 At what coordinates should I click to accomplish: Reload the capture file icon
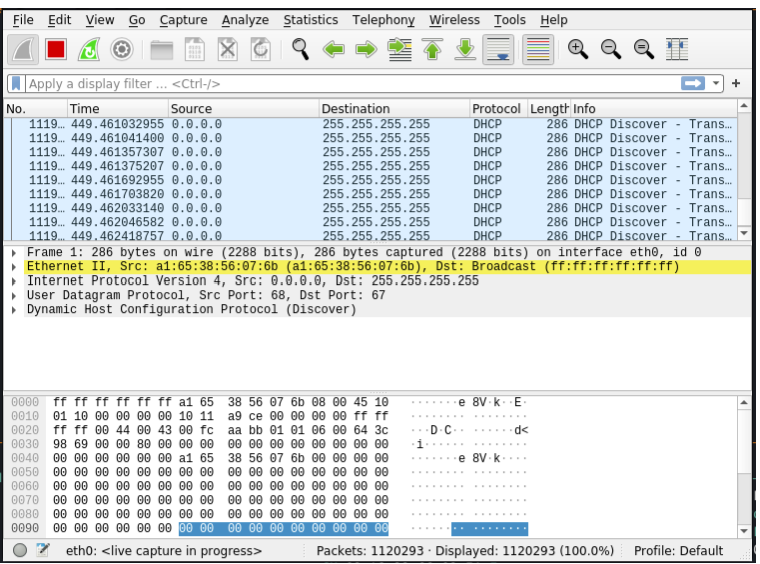(261, 49)
